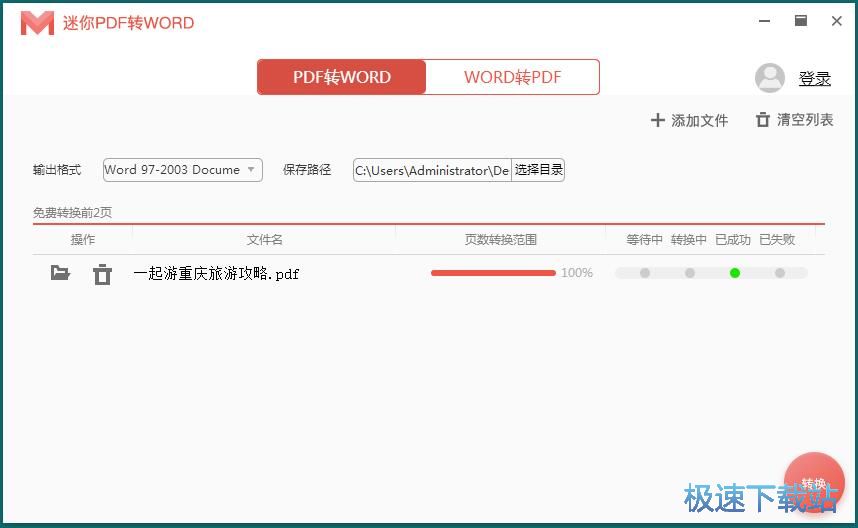The image size is (858, 528).
Task: Click the 添加文件 button text
Action: tap(699, 120)
